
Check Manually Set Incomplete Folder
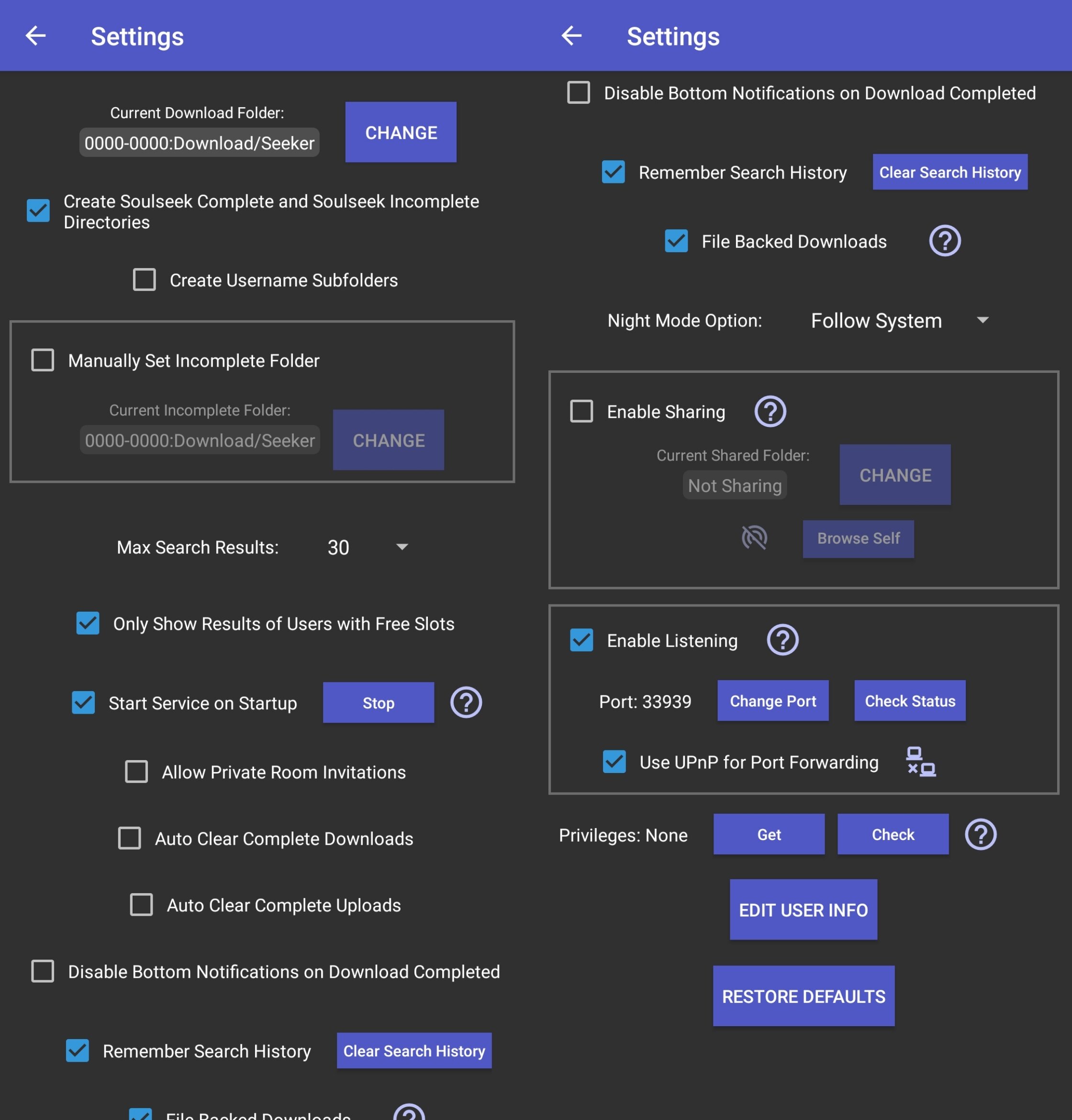tap(43, 360)
